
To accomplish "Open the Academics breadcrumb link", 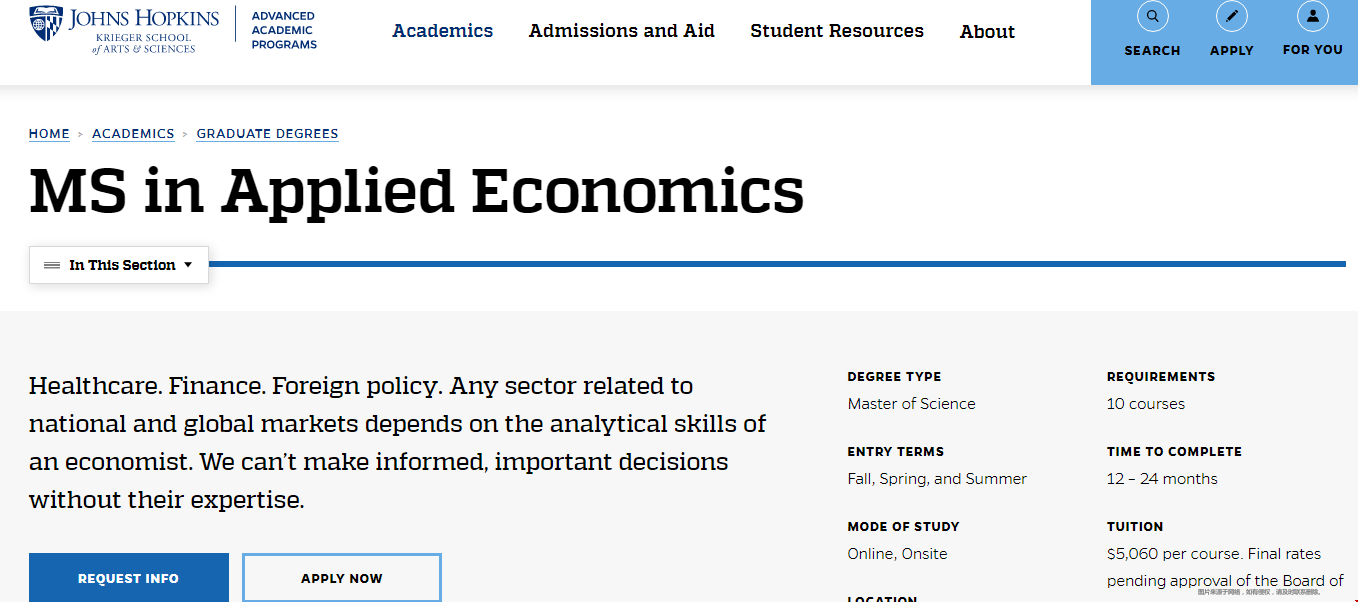I will point(133,134).
